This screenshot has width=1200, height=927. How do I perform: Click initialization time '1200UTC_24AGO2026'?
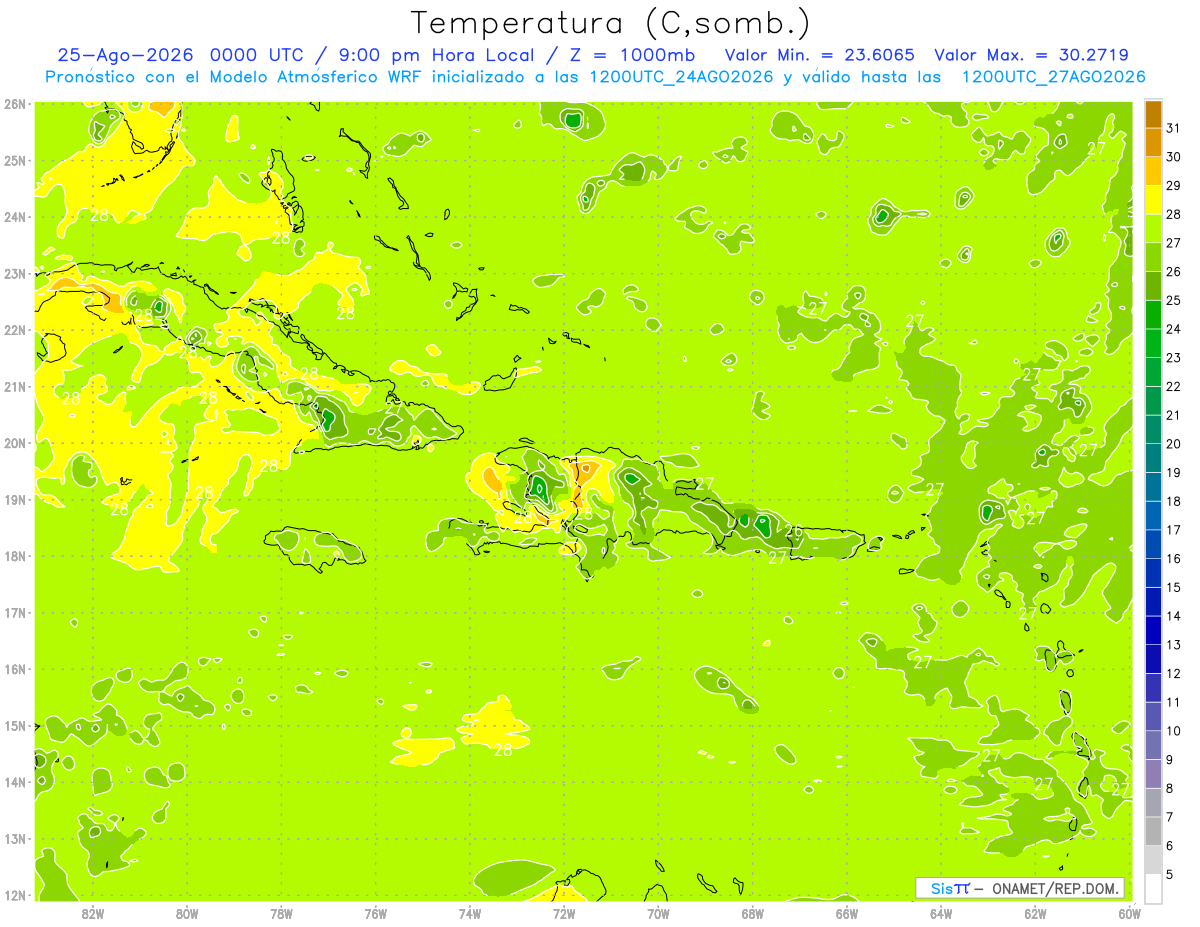coord(680,77)
